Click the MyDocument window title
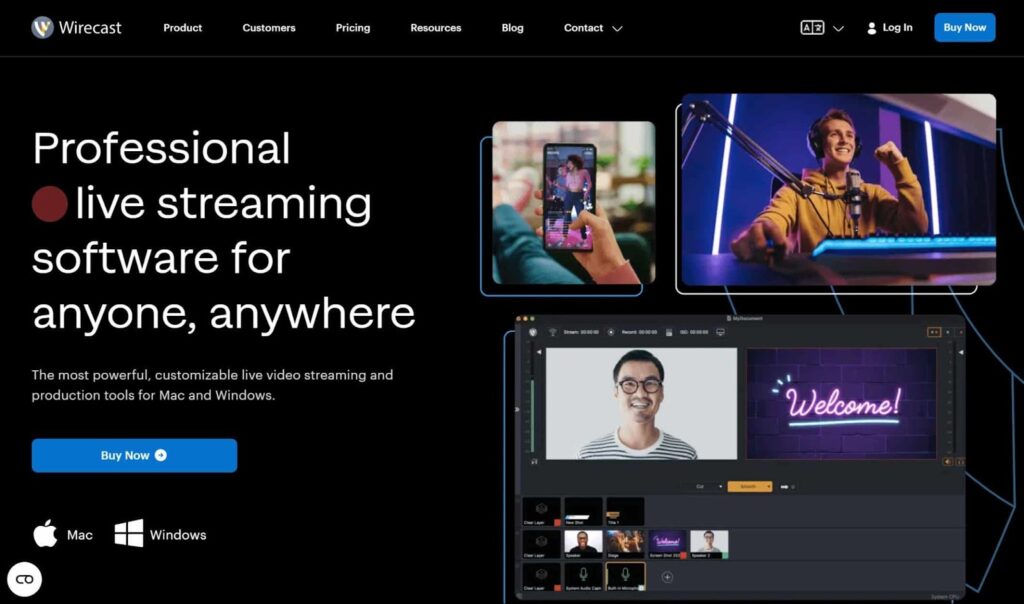Viewport: 1024px width, 604px height. pos(744,319)
